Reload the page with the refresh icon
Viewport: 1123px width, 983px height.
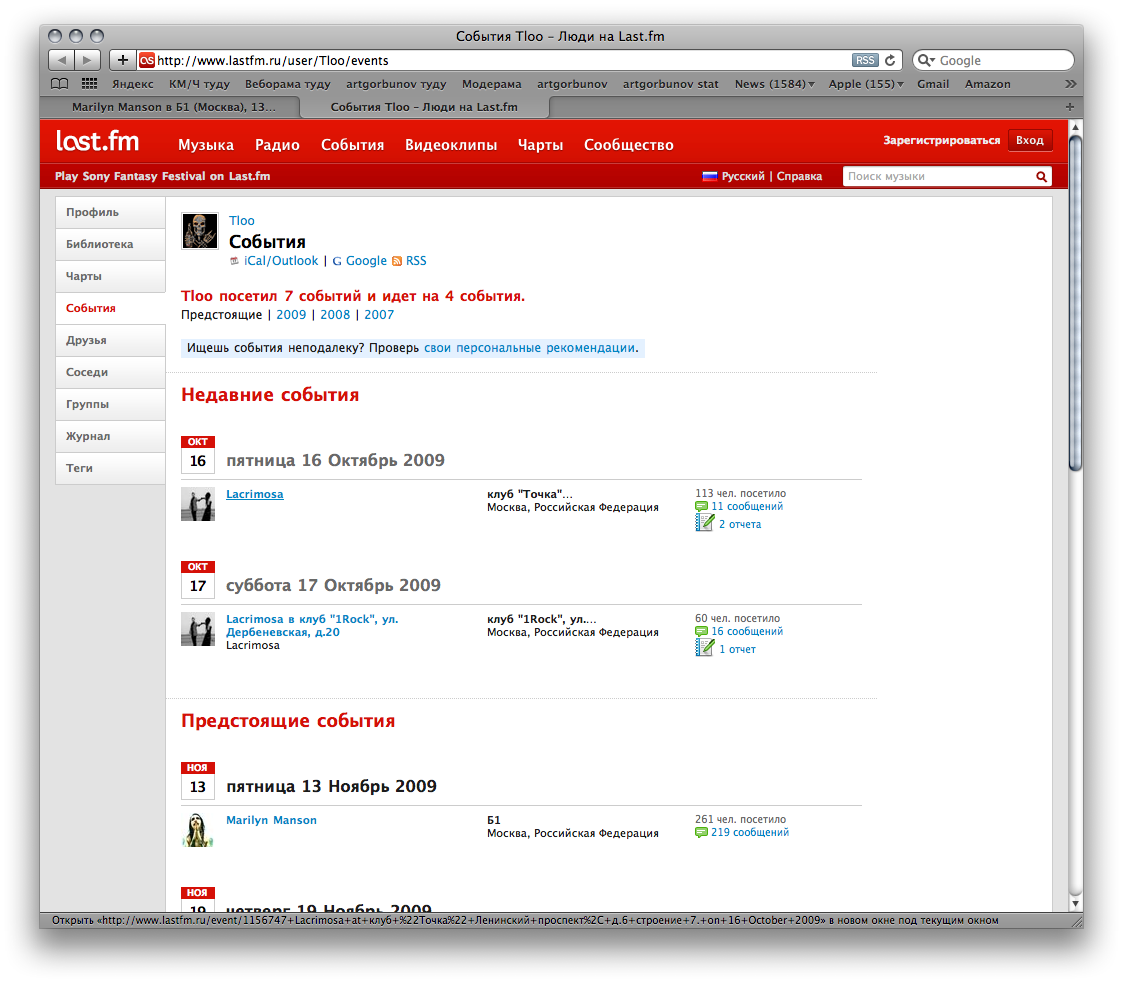coord(890,60)
